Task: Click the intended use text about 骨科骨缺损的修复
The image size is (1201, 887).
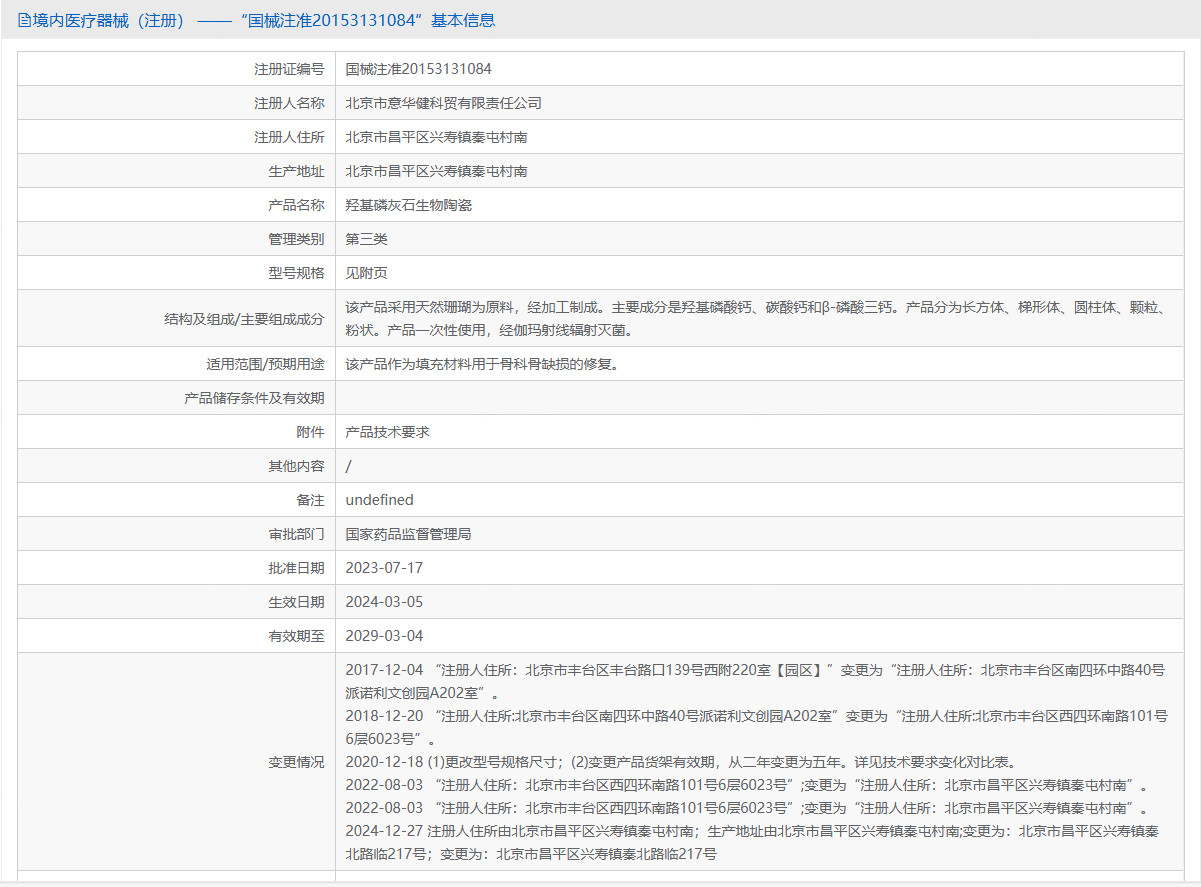Action: tap(482, 364)
